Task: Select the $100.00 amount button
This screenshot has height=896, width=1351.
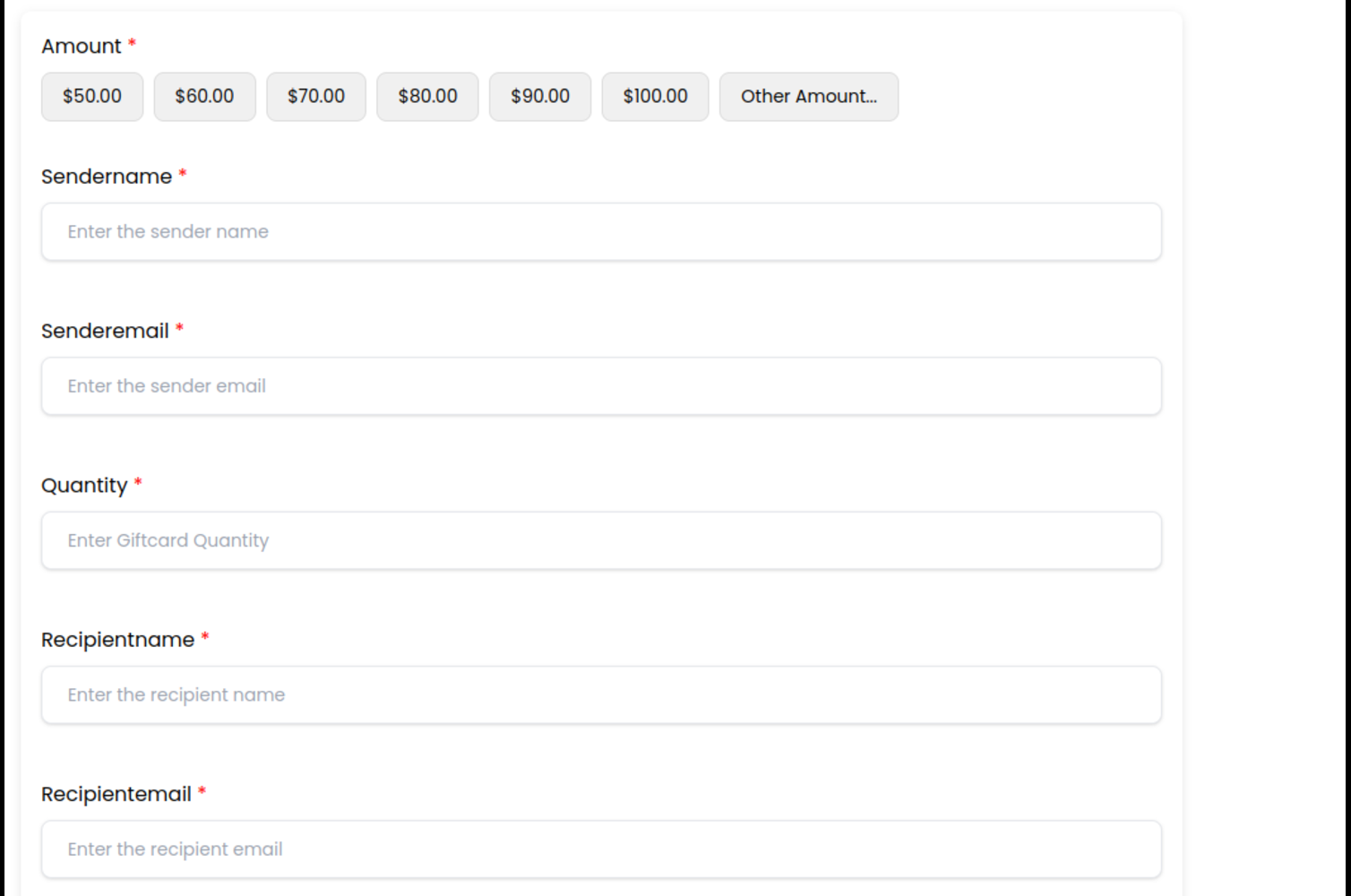Action: [x=655, y=97]
